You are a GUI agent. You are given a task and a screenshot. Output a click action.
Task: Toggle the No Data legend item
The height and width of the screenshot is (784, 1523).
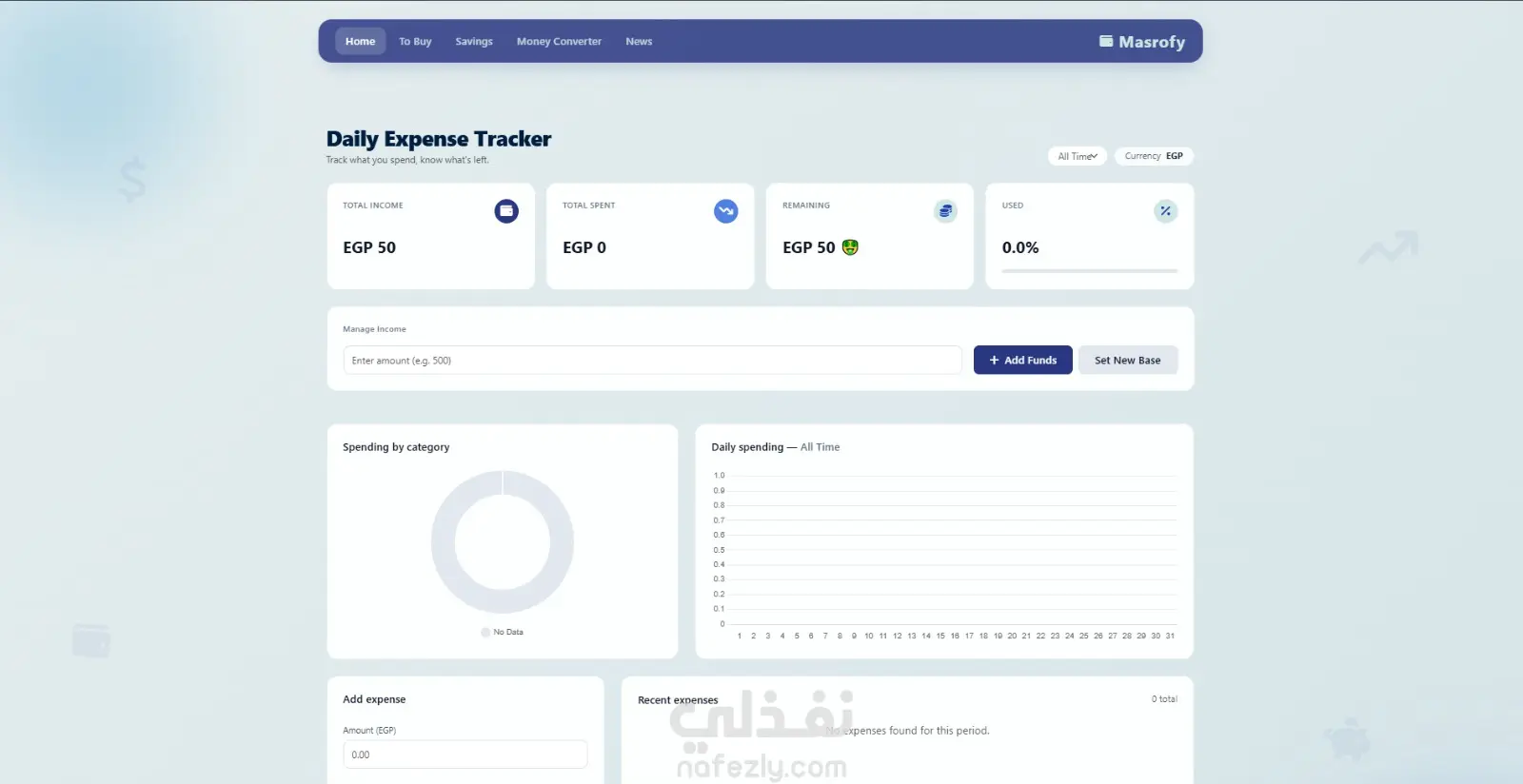502,632
